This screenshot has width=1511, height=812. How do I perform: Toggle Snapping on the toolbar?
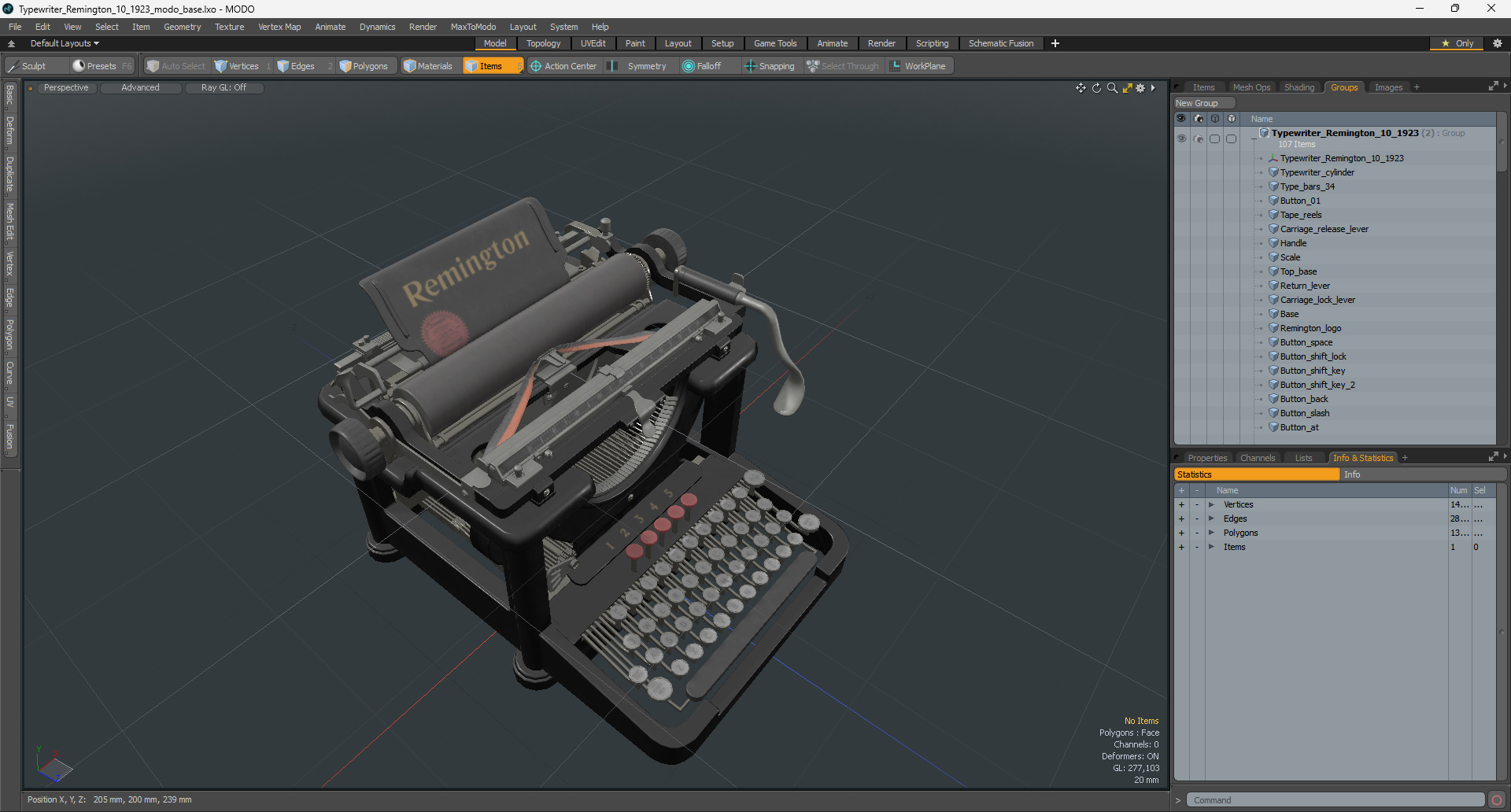coord(770,66)
